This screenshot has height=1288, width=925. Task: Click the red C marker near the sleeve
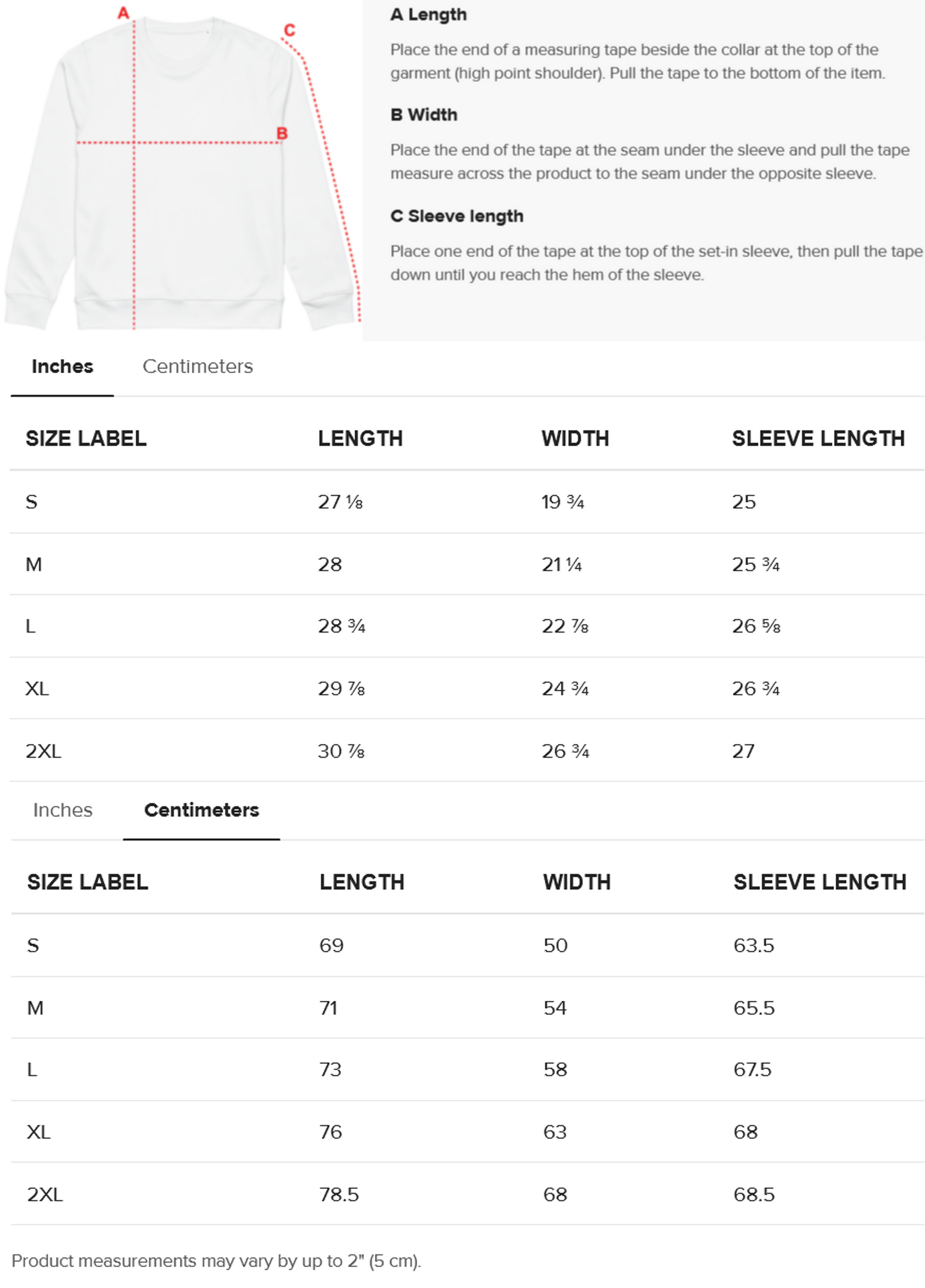tap(289, 30)
